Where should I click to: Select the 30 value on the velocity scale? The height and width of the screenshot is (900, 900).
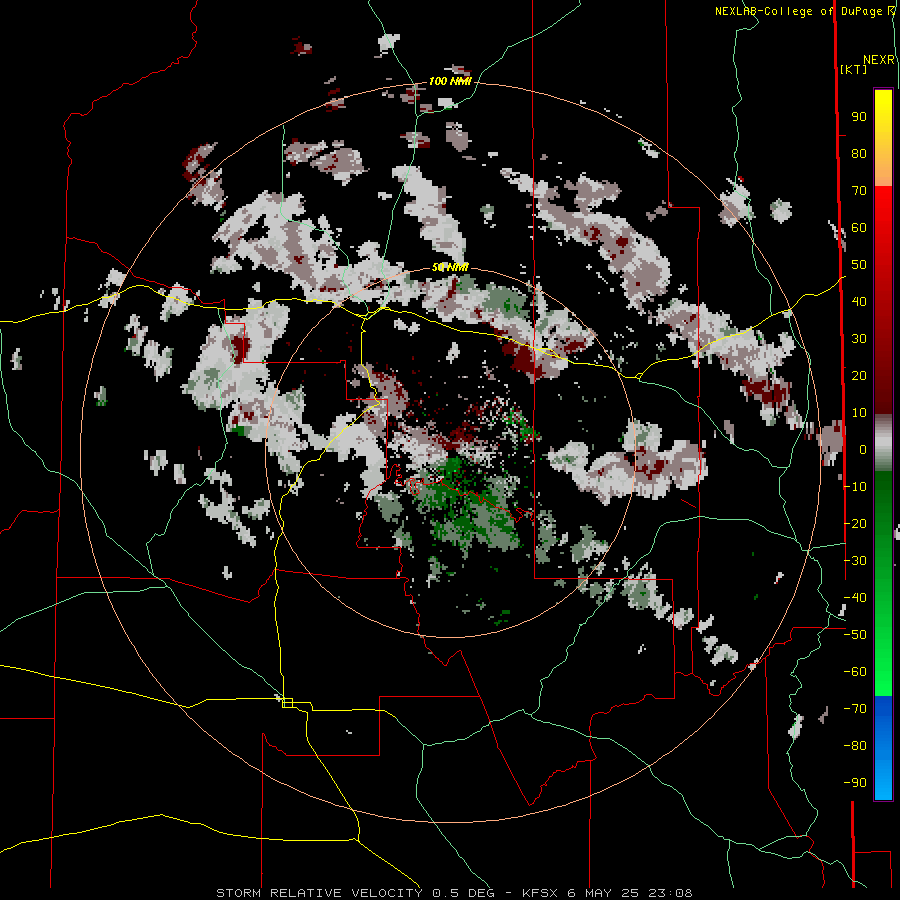pos(859,339)
